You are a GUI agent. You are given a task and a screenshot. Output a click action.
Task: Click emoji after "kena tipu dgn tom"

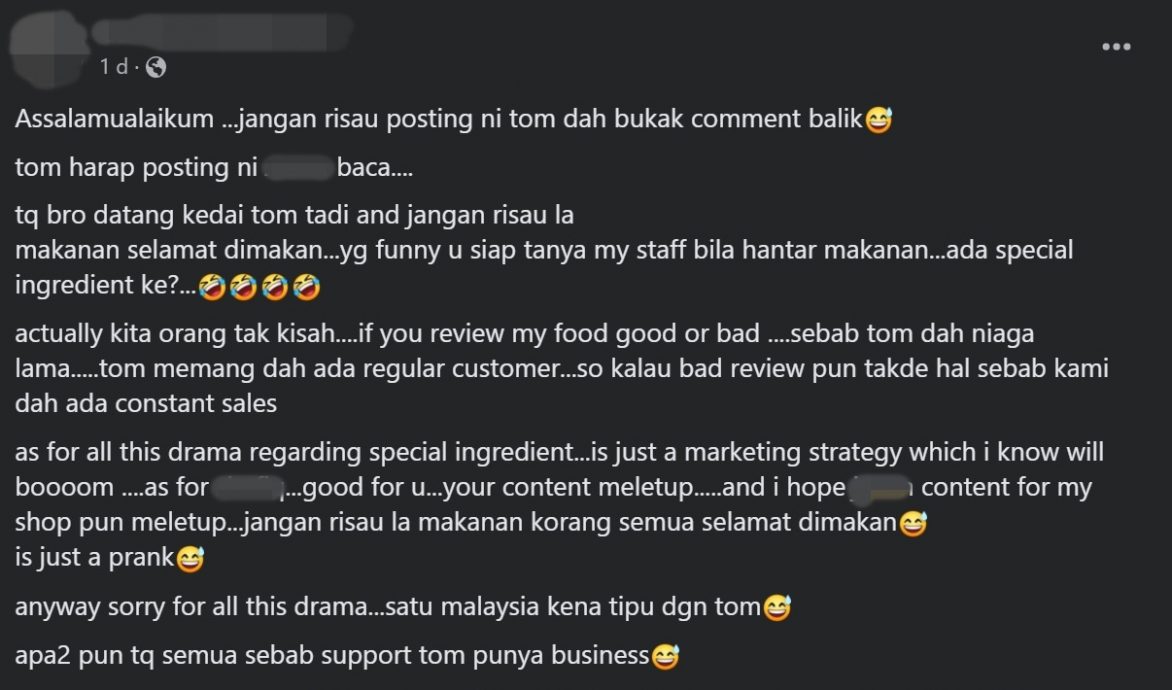(x=777, y=607)
